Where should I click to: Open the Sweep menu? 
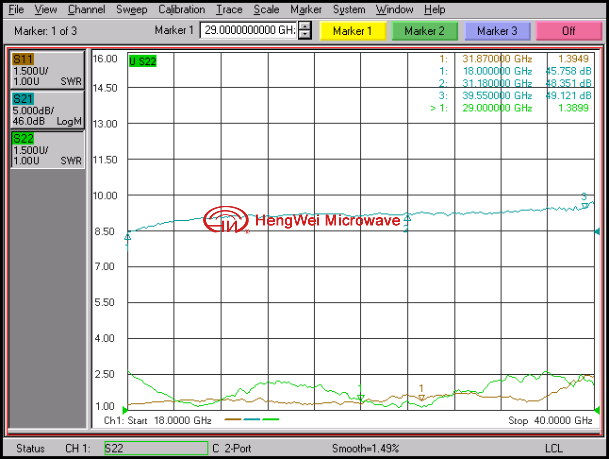pos(131,9)
